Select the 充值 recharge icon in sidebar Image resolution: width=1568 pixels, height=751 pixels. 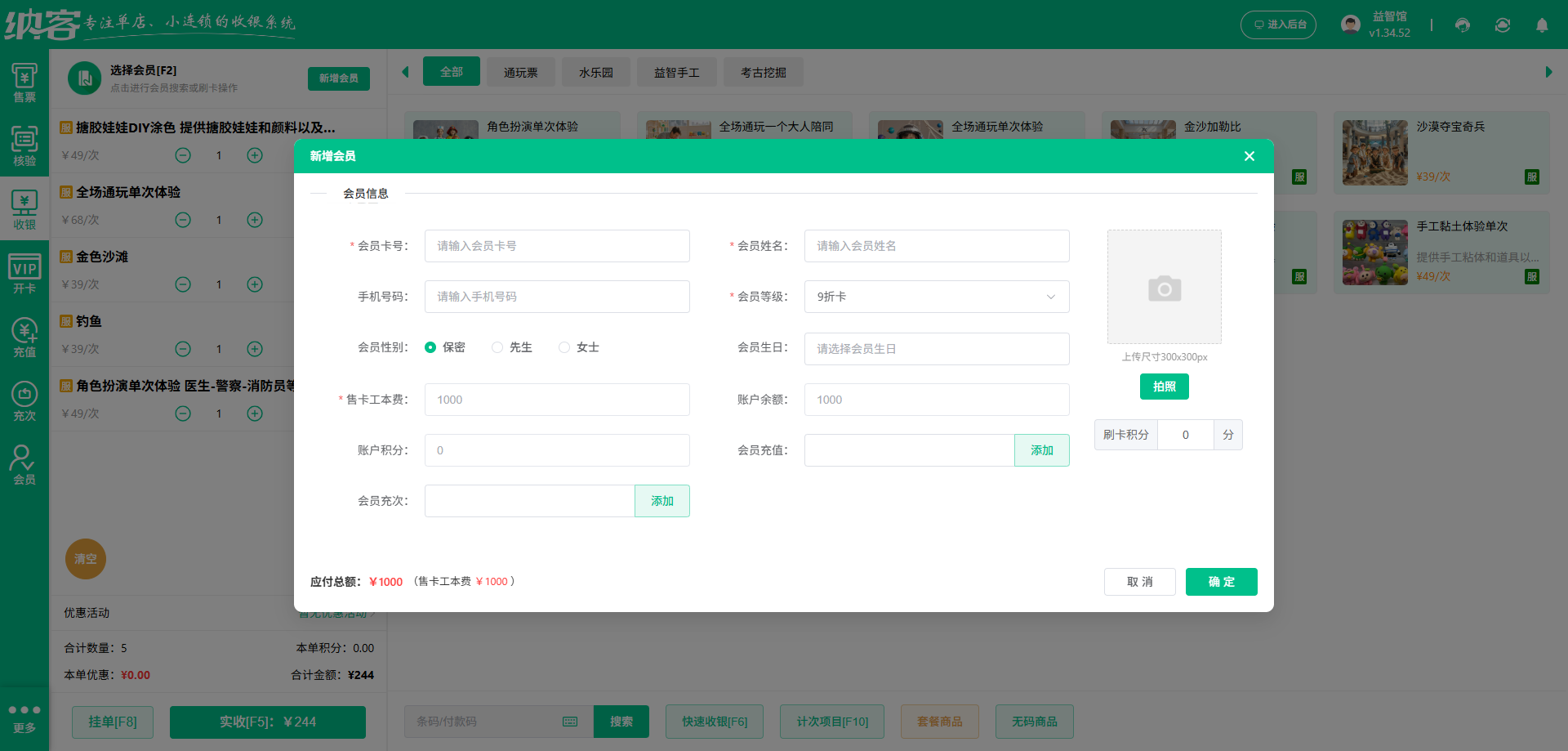[24, 336]
